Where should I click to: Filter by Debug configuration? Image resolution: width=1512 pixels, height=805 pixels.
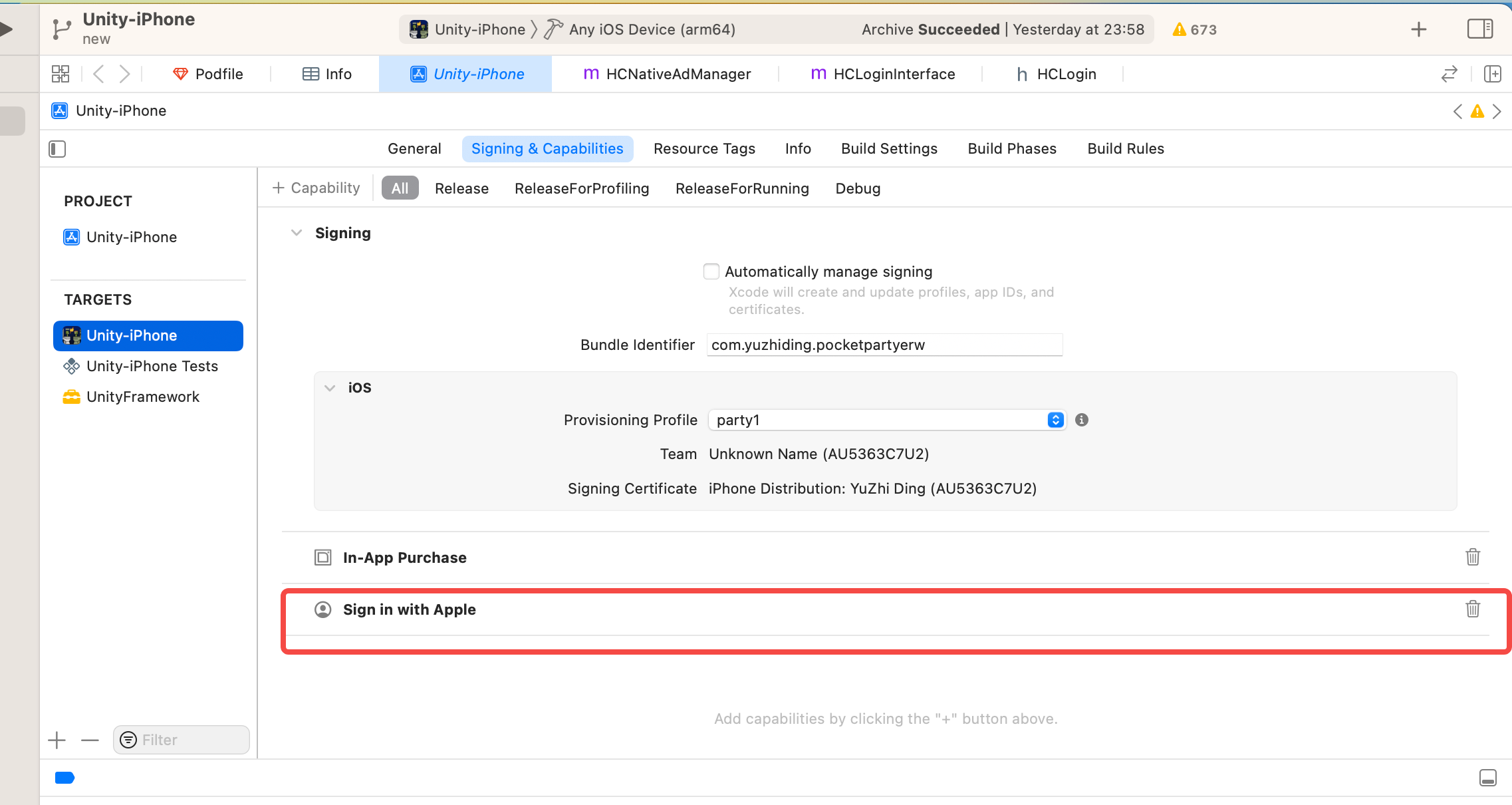click(x=858, y=188)
